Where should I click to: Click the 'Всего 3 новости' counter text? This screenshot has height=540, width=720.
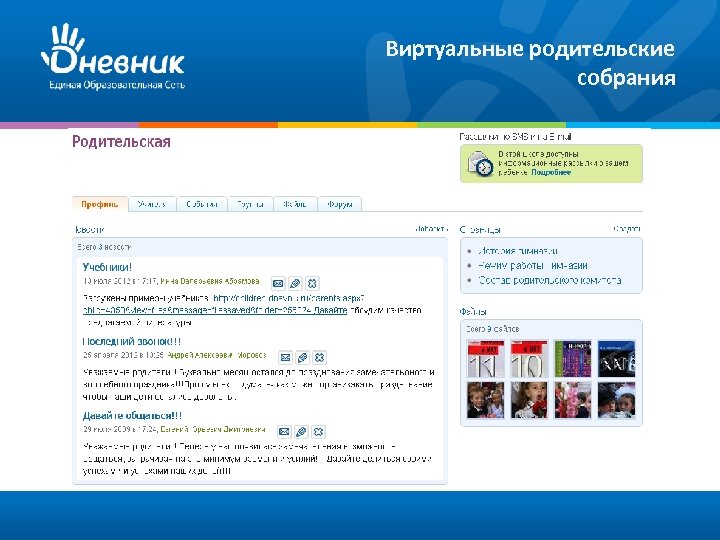click(104, 247)
